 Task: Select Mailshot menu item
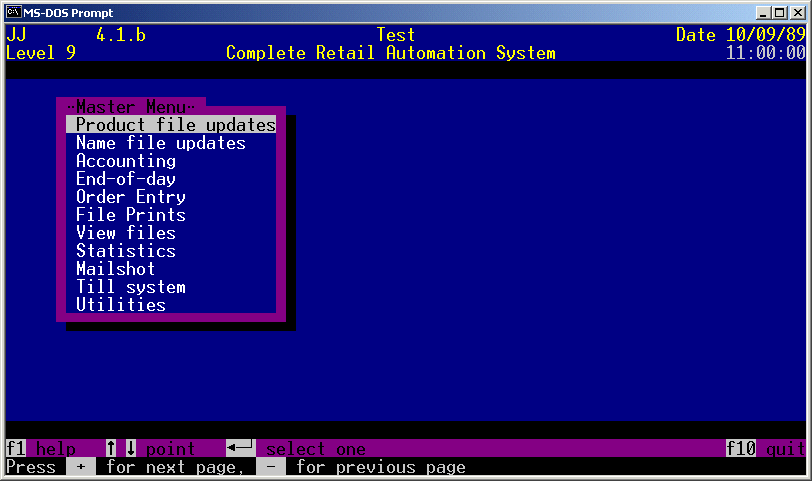tap(115, 269)
